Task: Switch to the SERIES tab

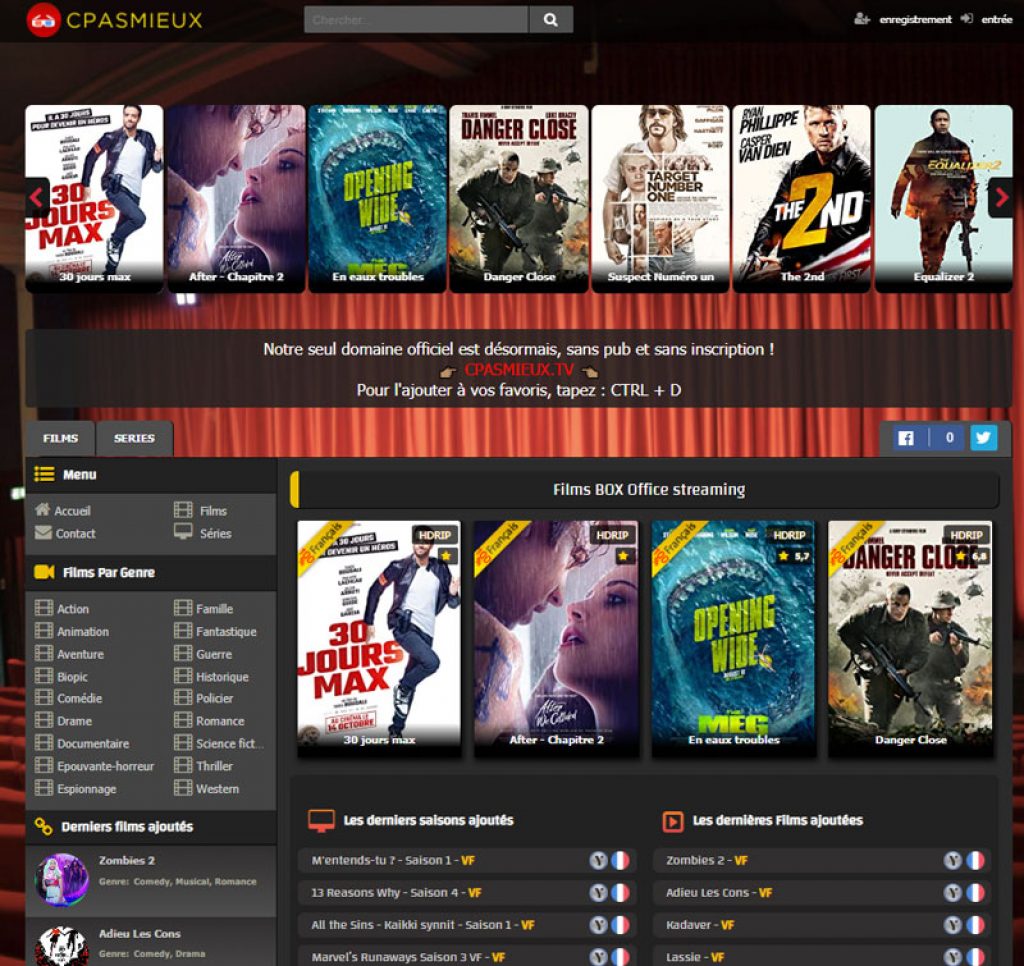Action: (x=134, y=438)
